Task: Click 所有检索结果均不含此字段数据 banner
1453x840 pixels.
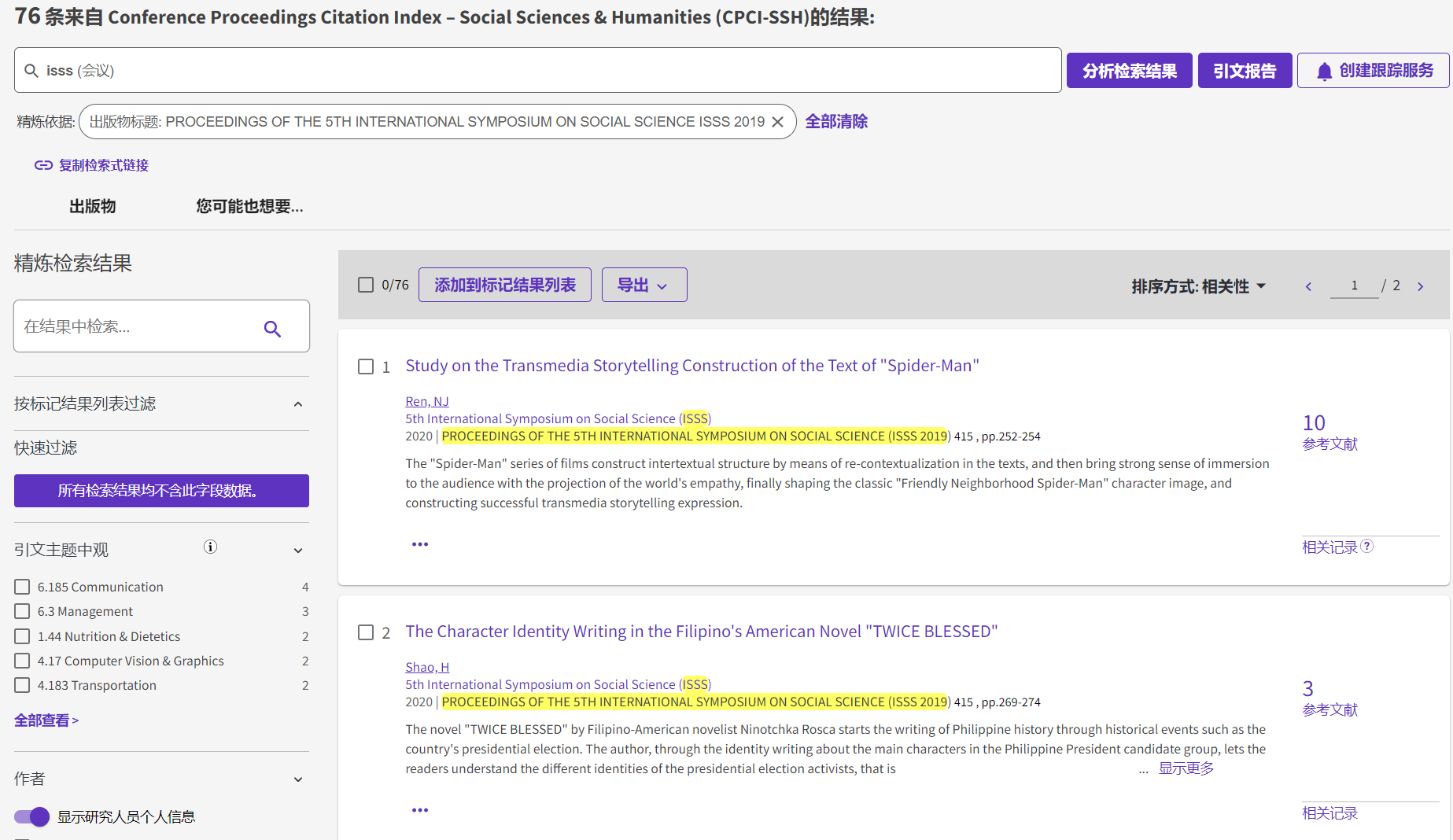Action: [x=161, y=491]
